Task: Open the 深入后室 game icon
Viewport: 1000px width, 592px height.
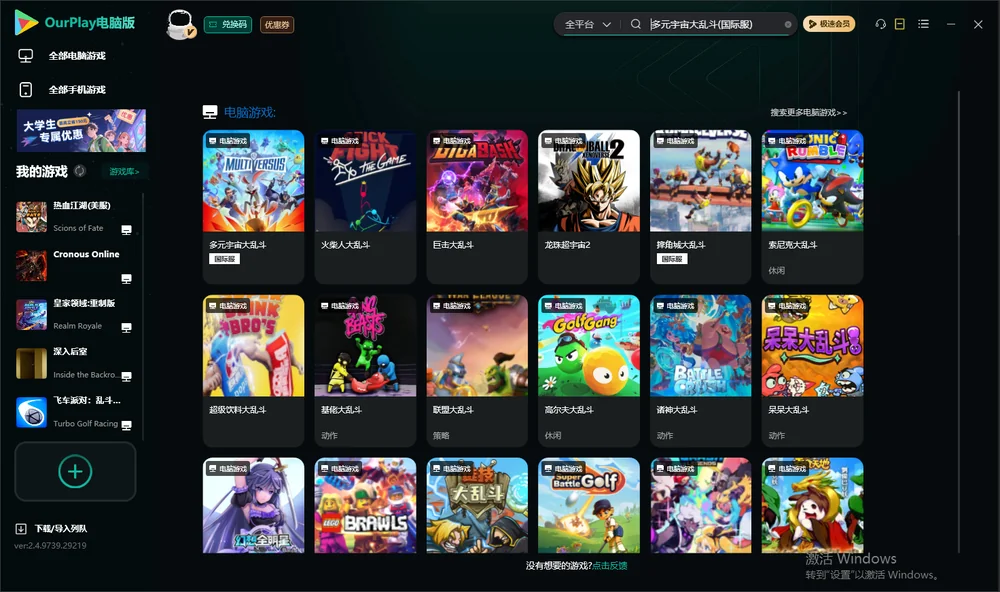Action: point(31,364)
